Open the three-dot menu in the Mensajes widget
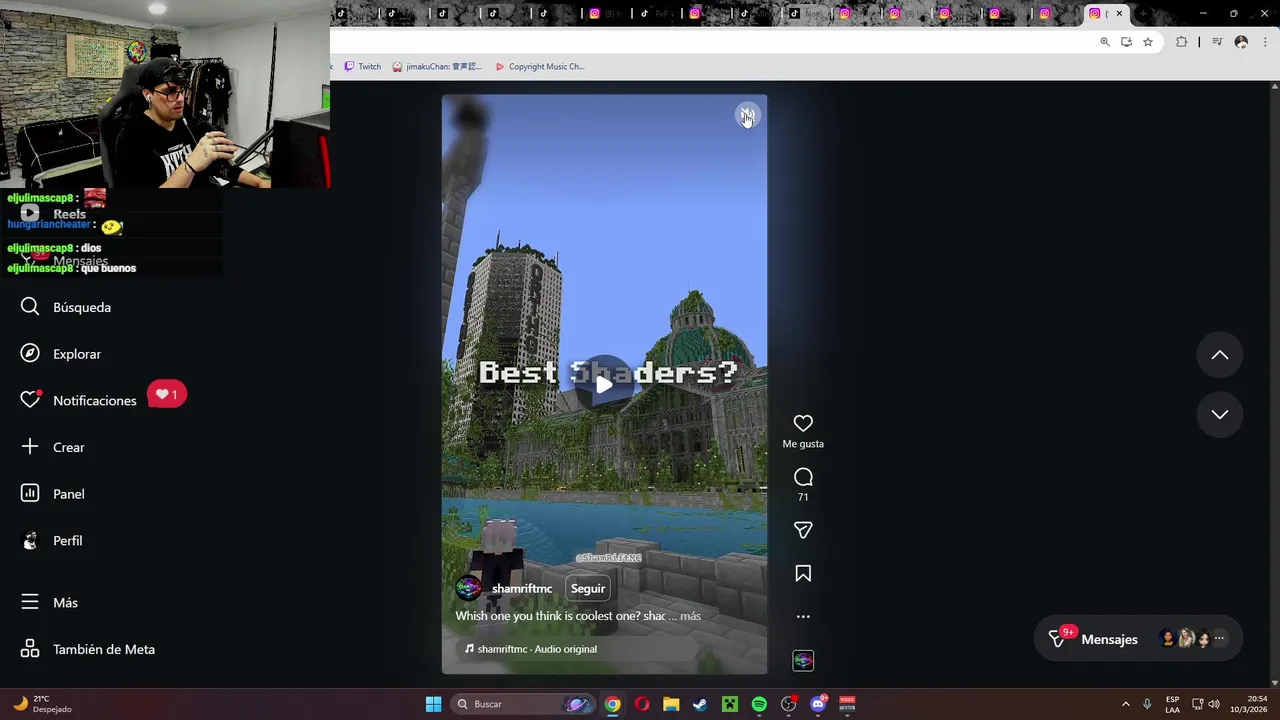This screenshot has height=720, width=1280. click(1219, 638)
